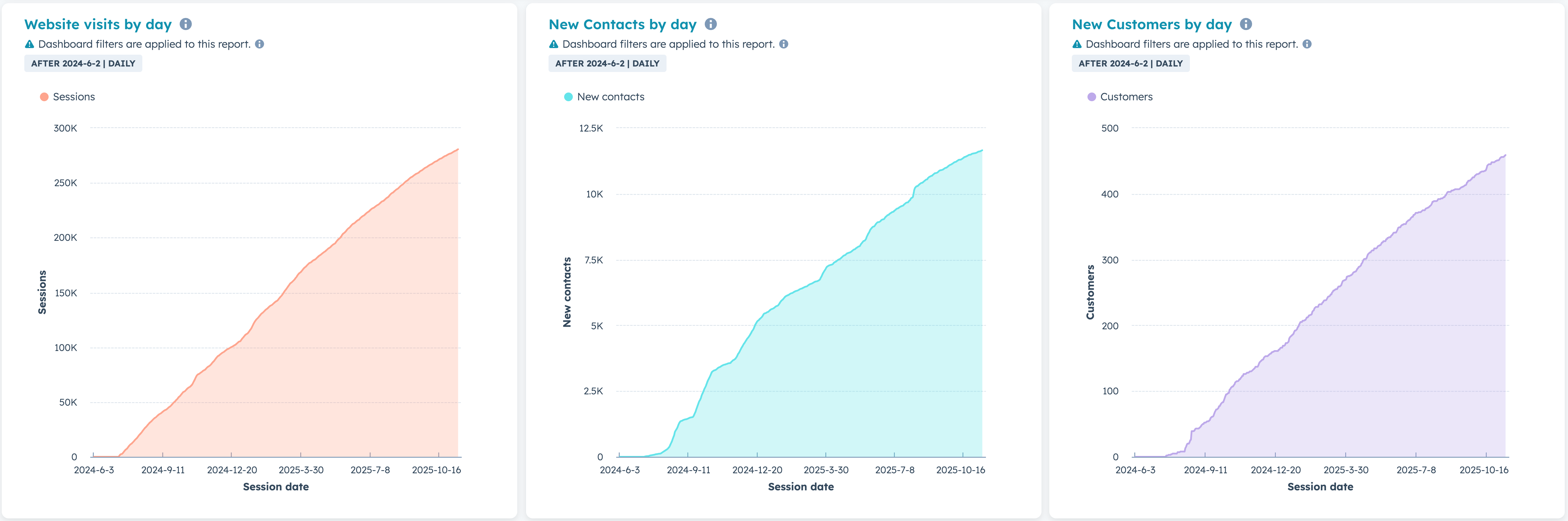Image resolution: width=1568 pixels, height=521 pixels.
Task: Click filter info icon in New Contacts report
Action: (783, 45)
